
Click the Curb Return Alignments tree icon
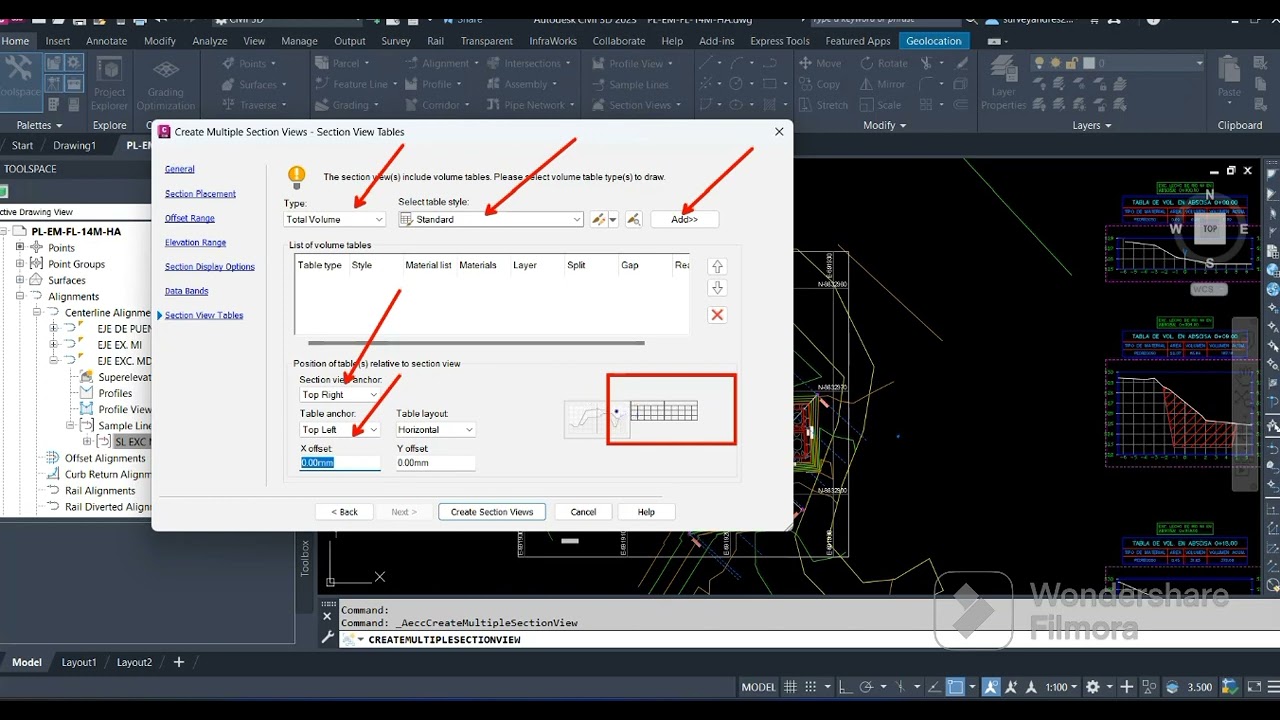(x=54, y=474)
